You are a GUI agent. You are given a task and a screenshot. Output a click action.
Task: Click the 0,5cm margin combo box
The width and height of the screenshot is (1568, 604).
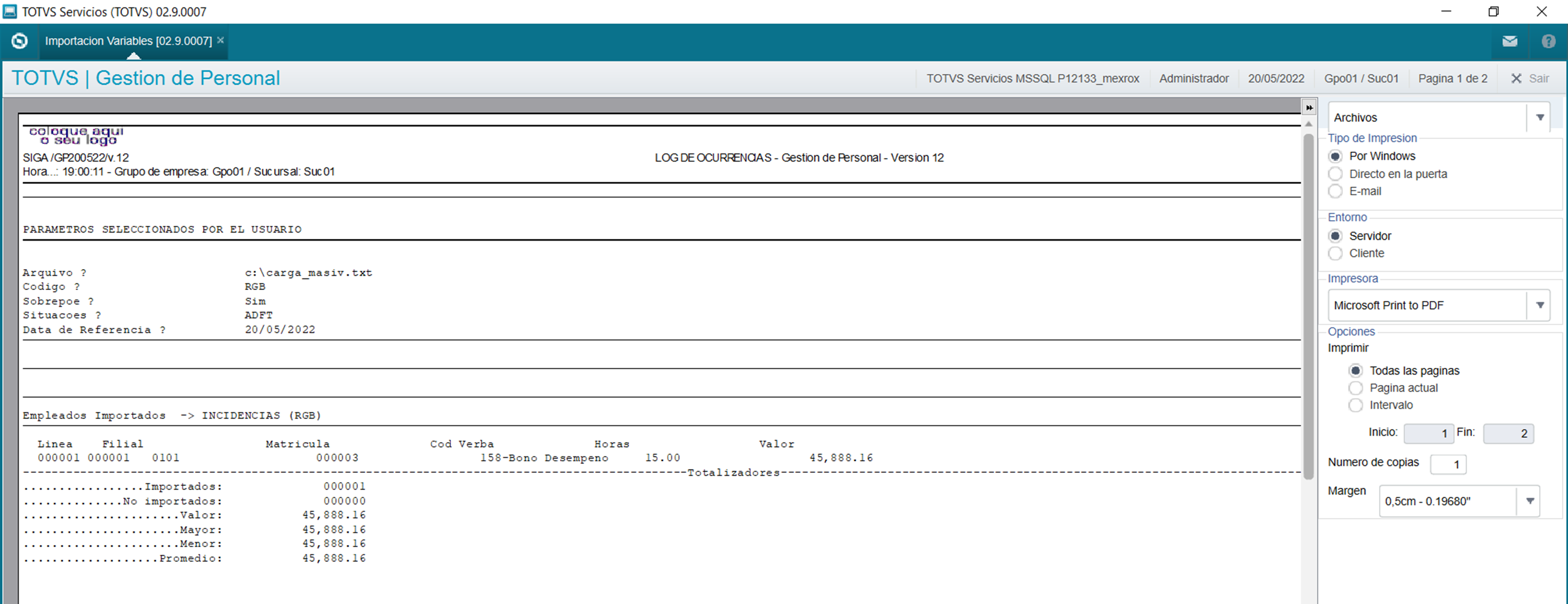point(1459,501)
